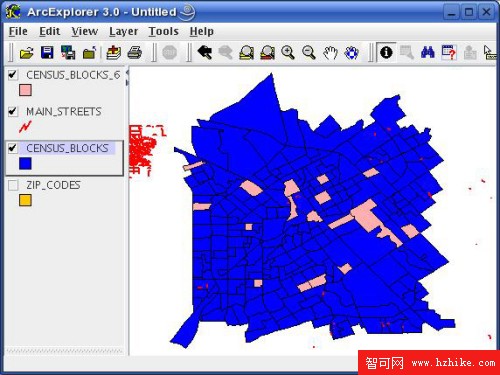
Task: Go to previous extent with black arrow icon
Action: (x=205, y=53)
